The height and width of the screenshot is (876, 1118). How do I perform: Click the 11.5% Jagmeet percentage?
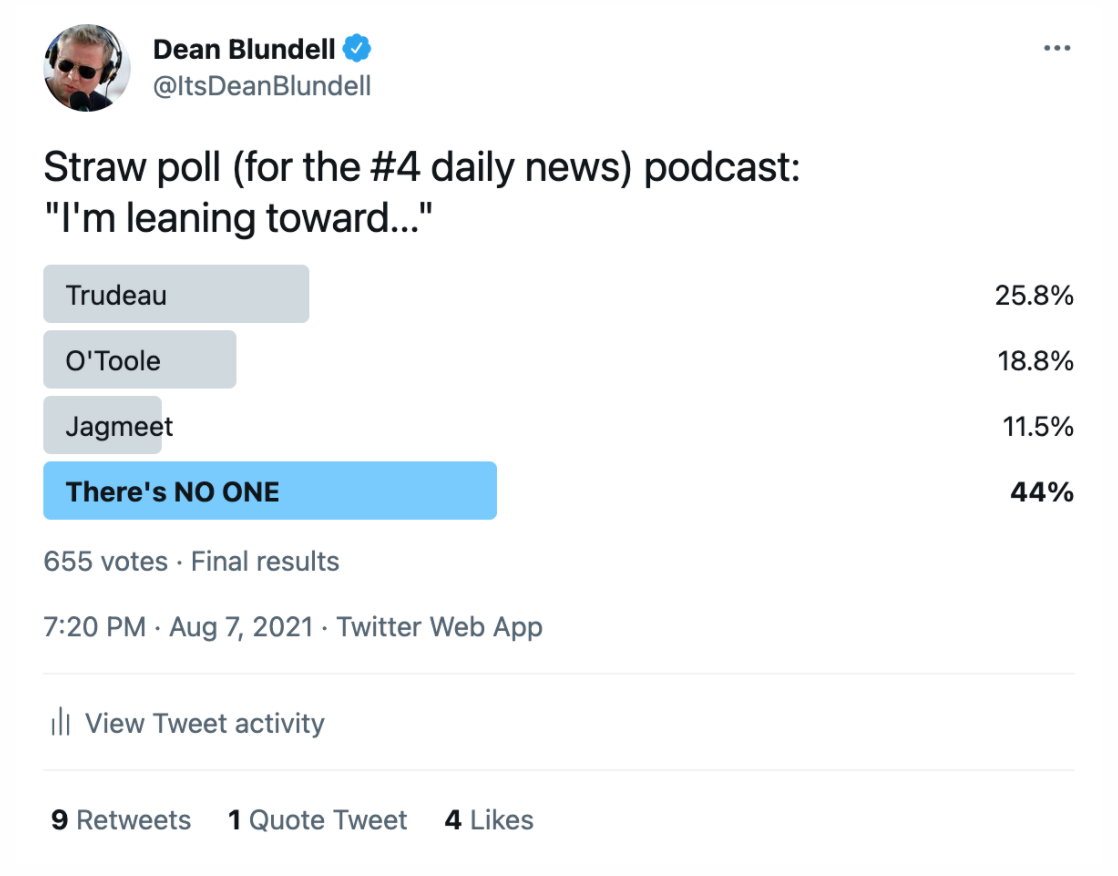coord(1038,426)
